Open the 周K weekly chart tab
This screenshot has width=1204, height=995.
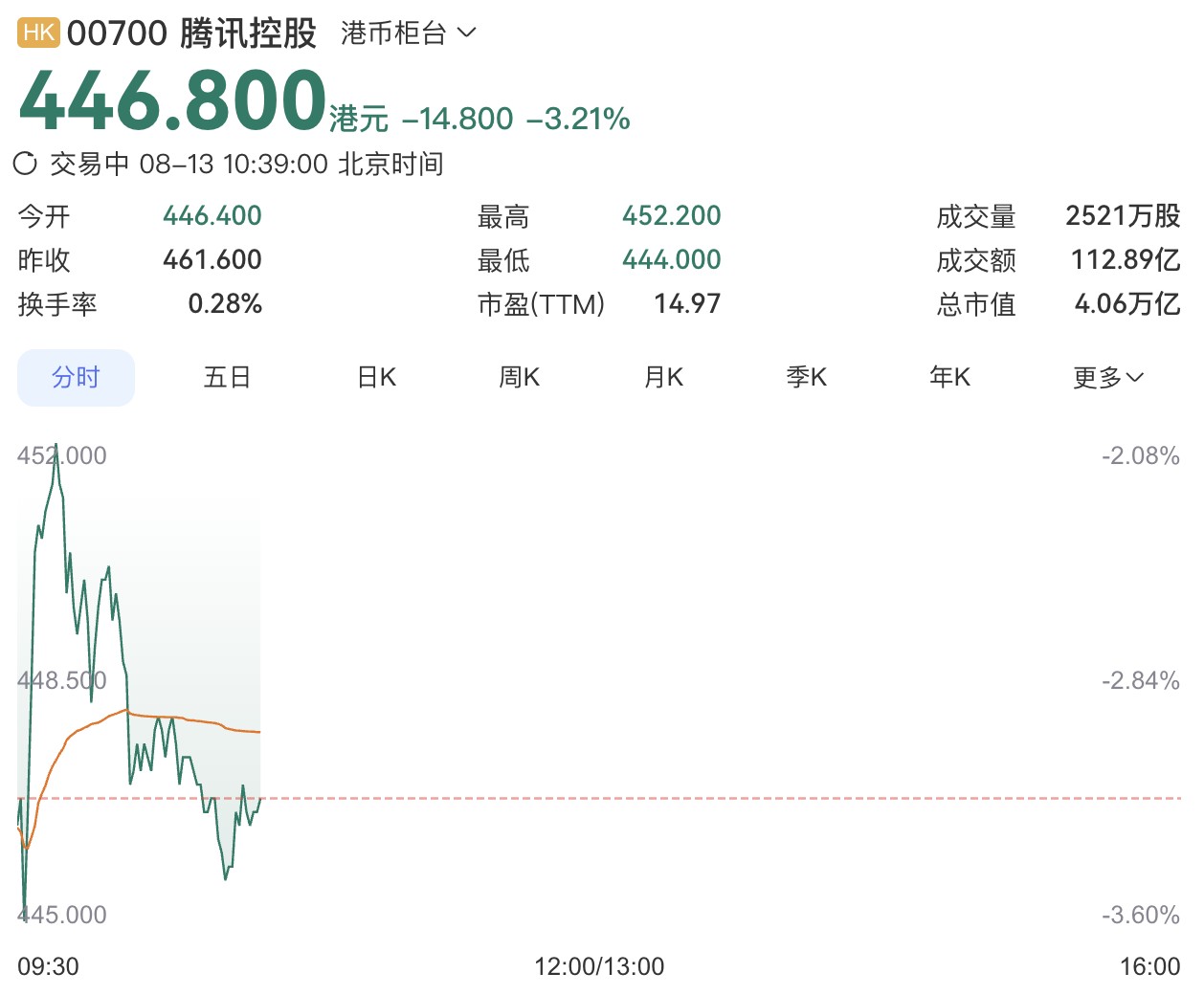coord(520,378)
